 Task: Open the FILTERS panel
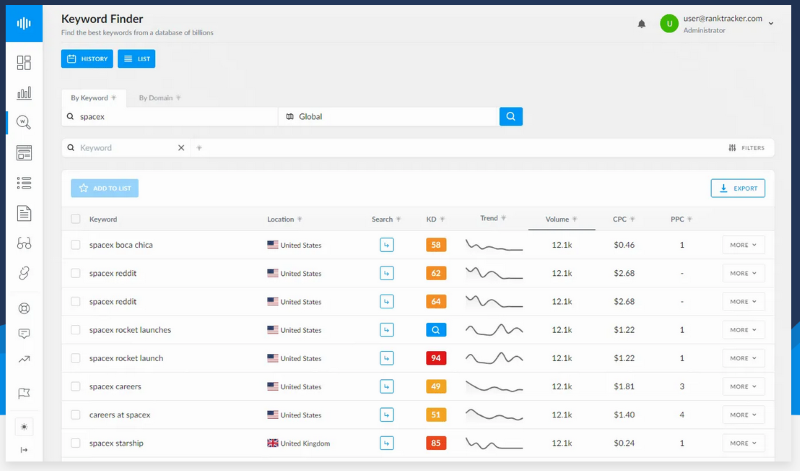tap(746, 147)
